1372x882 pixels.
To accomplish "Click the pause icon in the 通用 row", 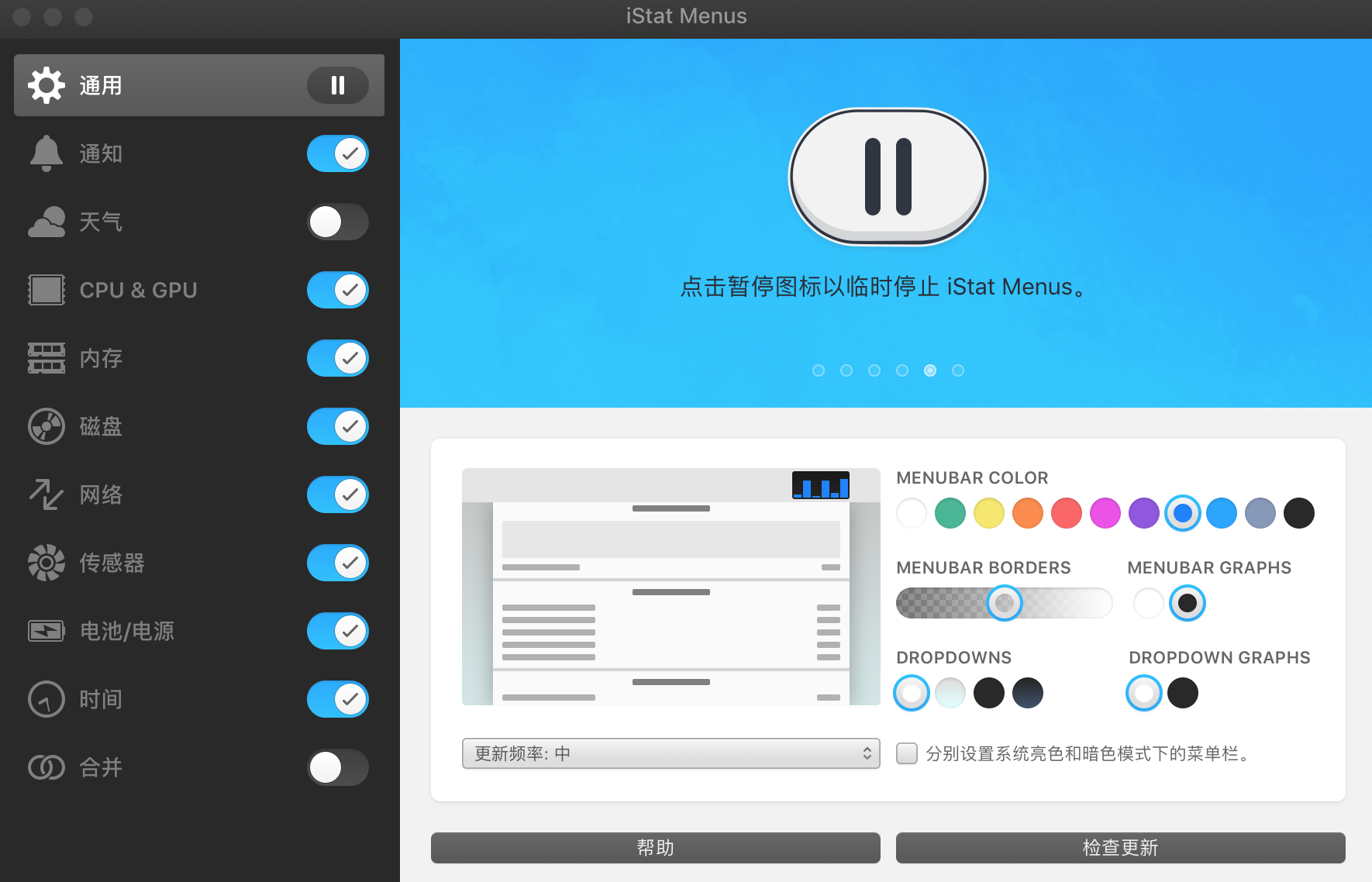I will (338, 85).
